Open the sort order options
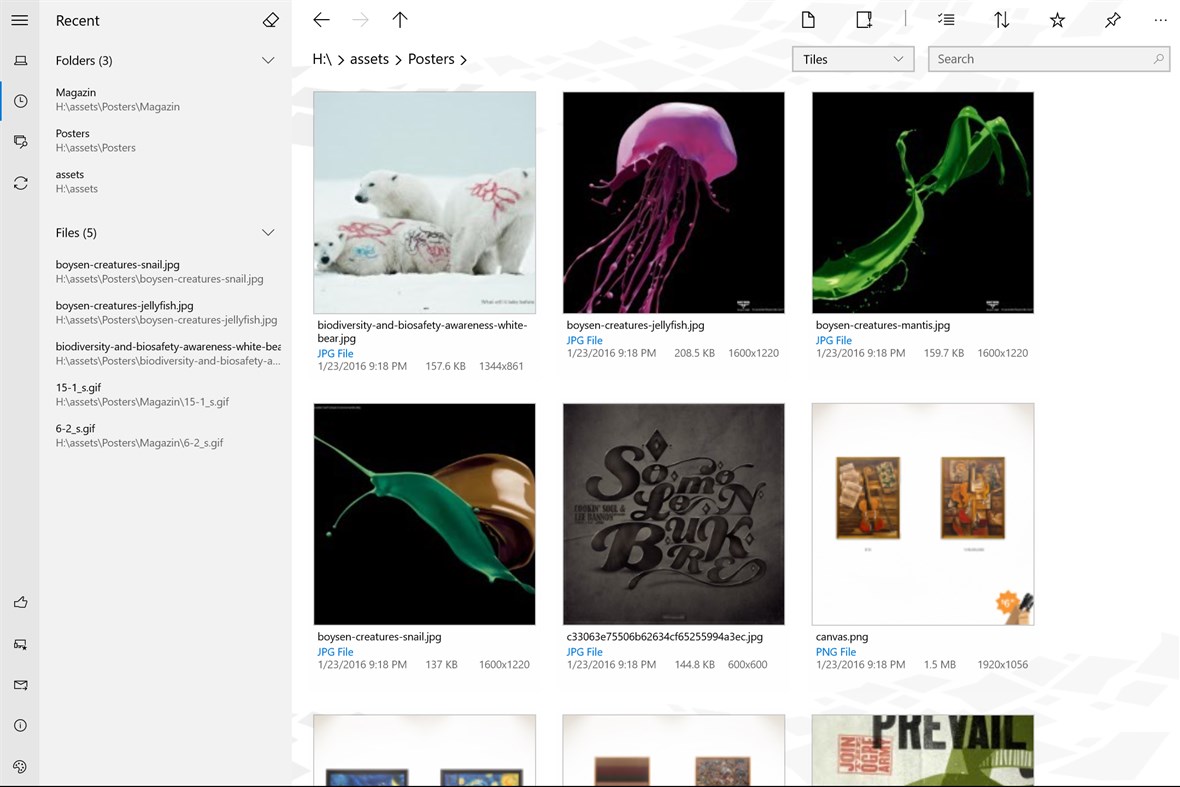The width and height of the screenshot is (1180, 787). (1002, 19)
